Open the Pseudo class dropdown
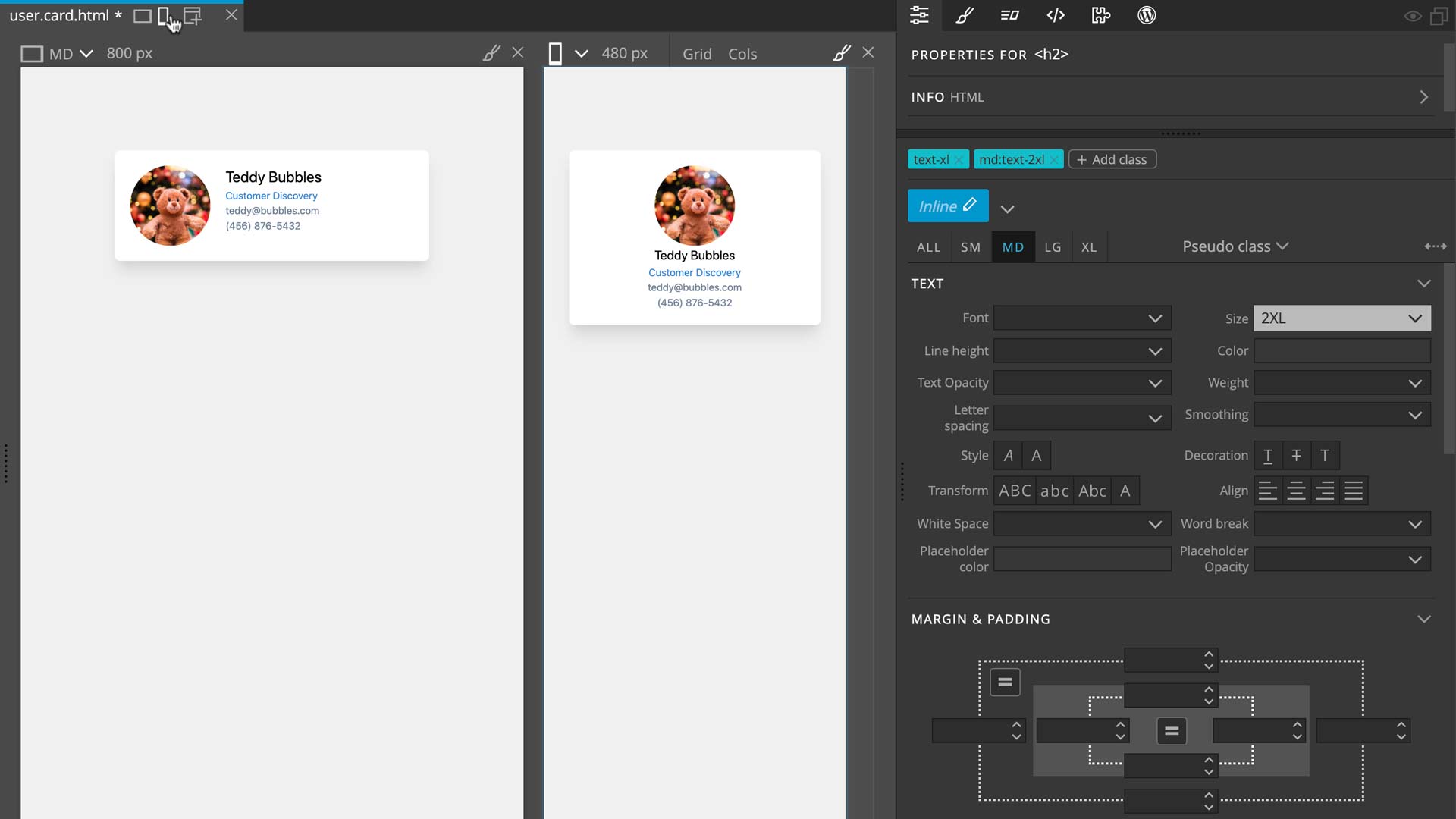1456x819 pixels. click(x=1235, y=246)
